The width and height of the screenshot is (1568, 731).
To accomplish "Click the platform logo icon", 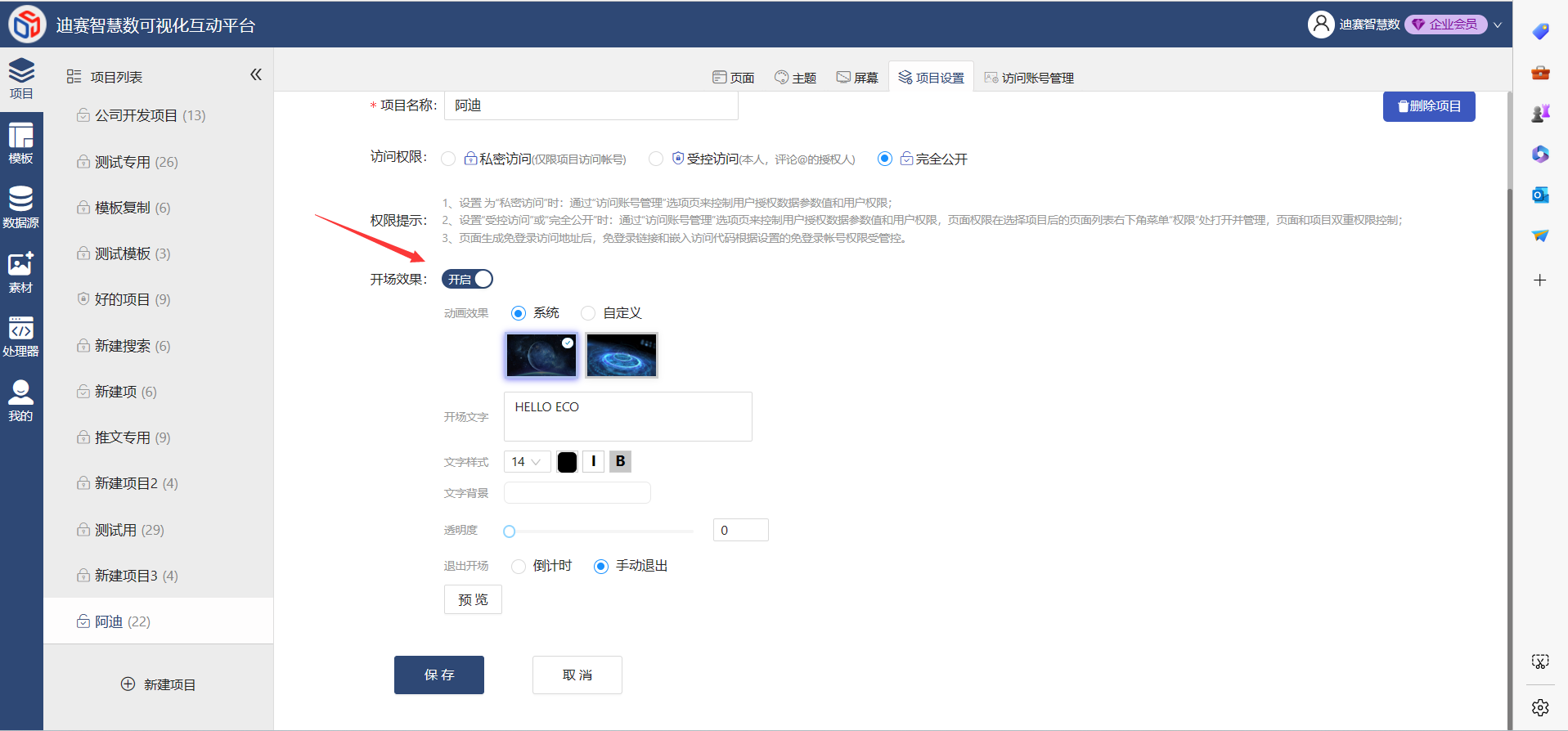I will pyautogui.click(x=27, y=24).
